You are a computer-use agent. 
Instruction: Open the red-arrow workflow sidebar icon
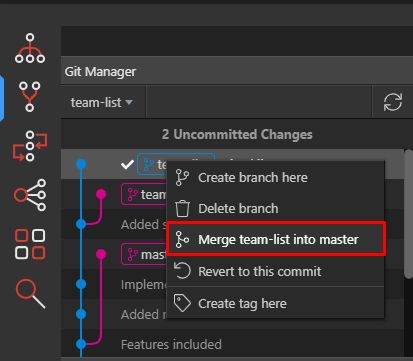click(x=30, y=146)
